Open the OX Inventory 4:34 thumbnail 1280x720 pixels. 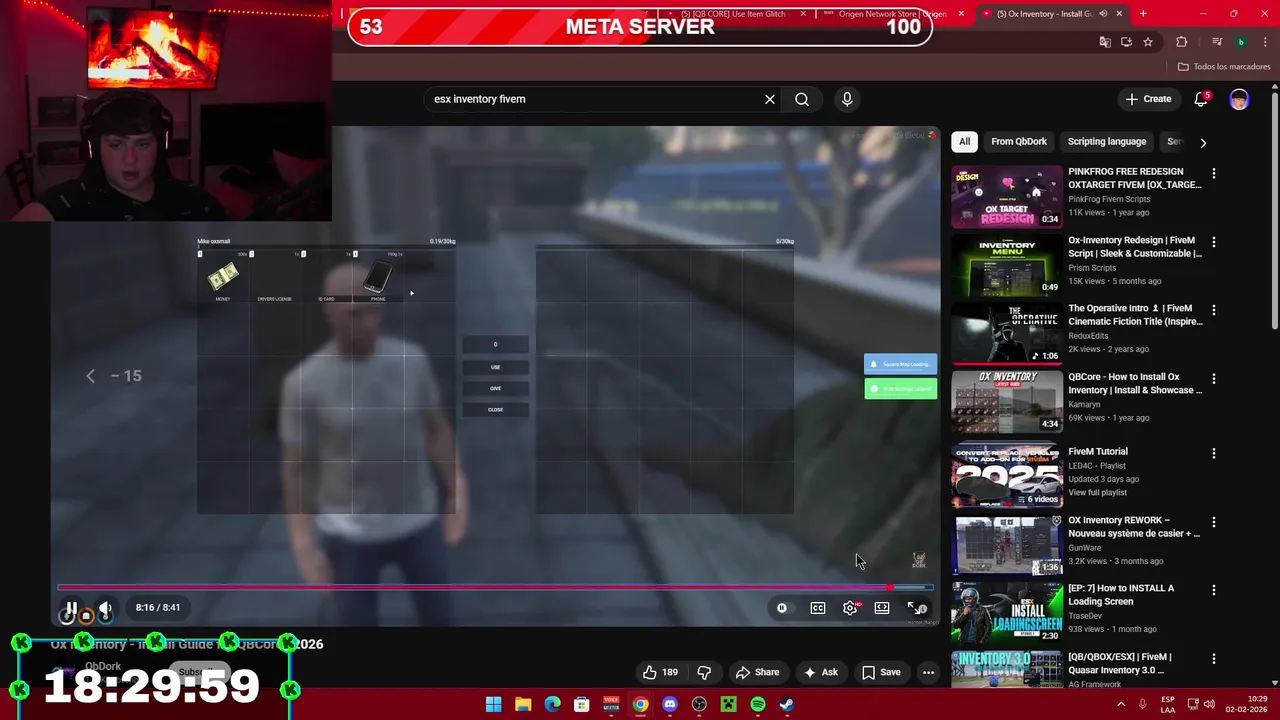(1007, 402)
